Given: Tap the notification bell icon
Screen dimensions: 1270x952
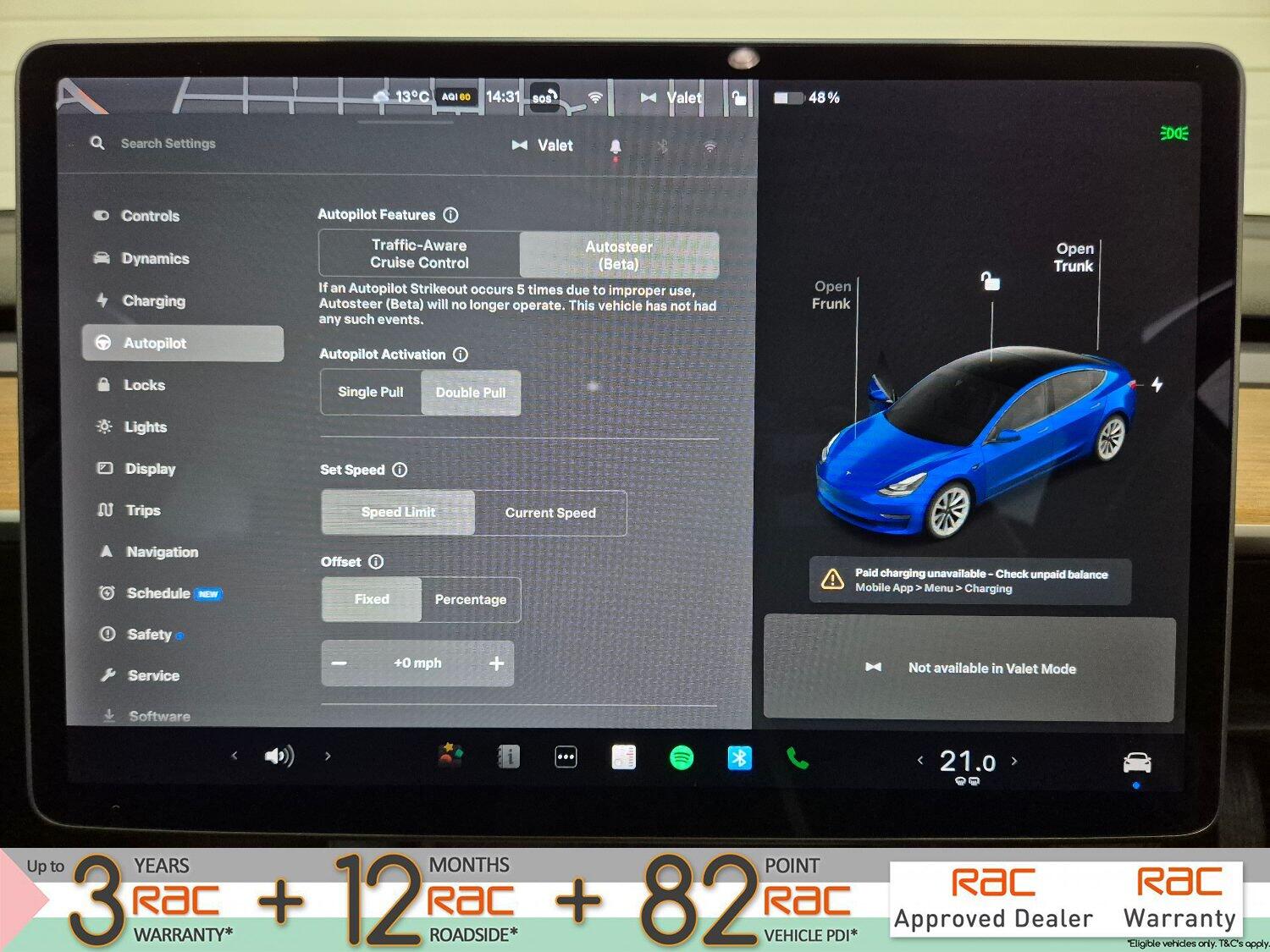Looking at the screenshot, I should pyautogui.click(x=616, y=146).
